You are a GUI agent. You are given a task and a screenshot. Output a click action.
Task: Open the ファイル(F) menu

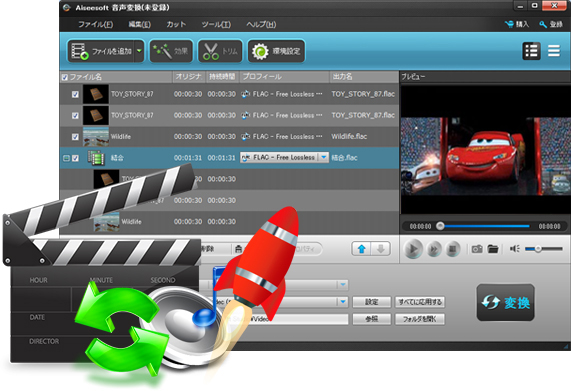click(95, 24)
